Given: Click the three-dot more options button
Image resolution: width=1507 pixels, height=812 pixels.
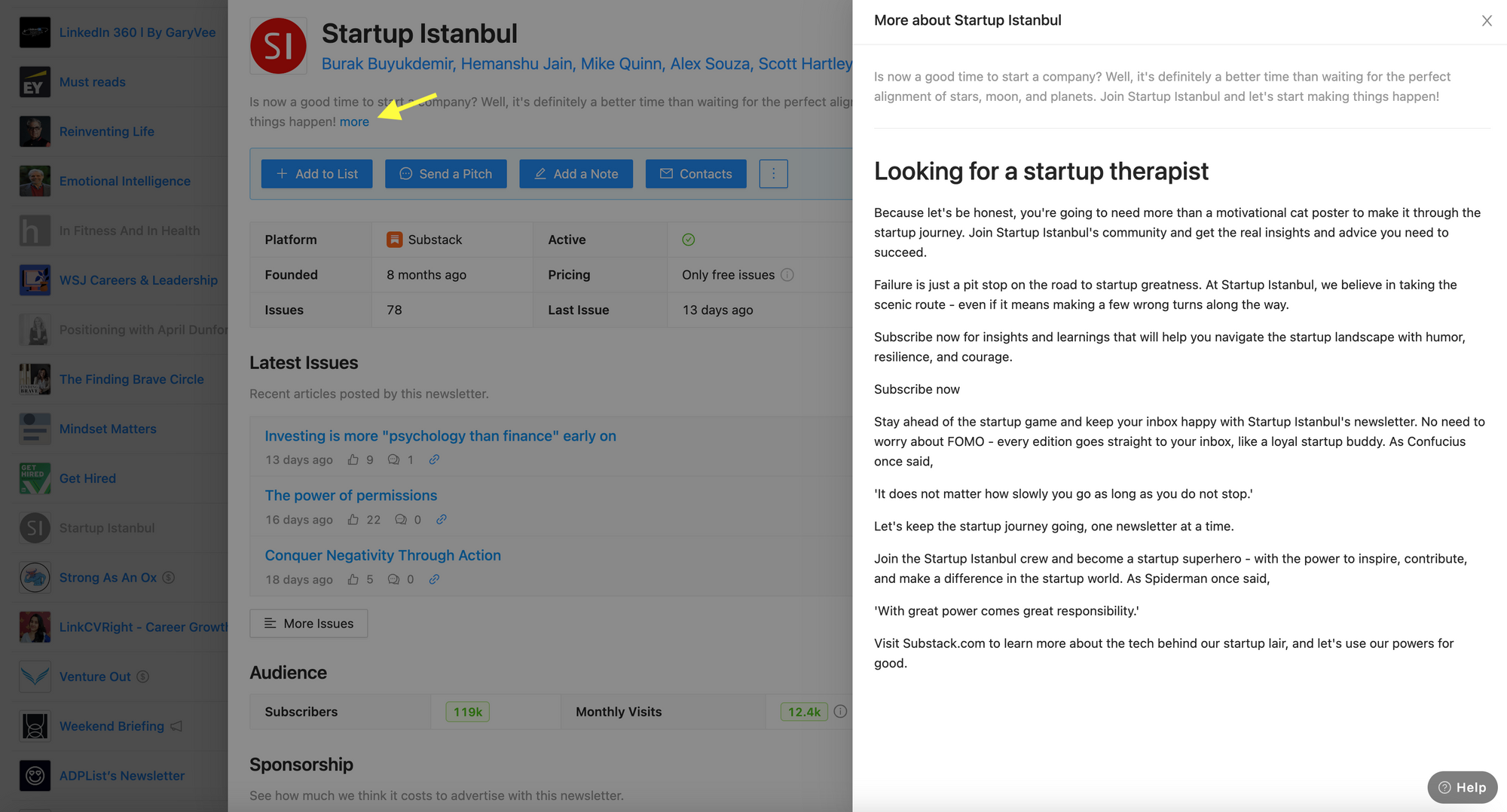Looking at the screenshot, I should coord(773,174).
